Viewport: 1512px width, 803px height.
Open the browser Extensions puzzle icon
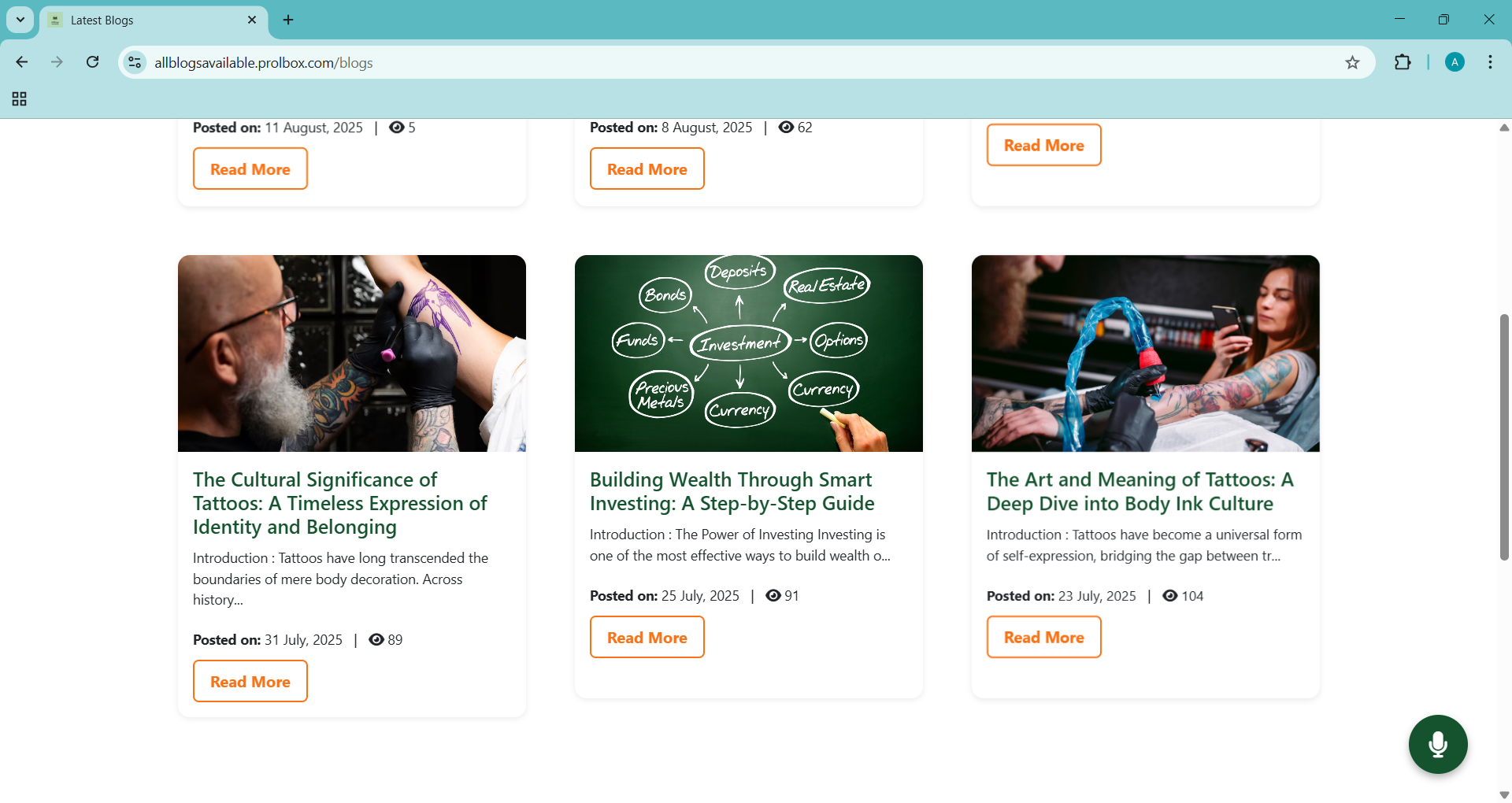coord(1403,63)
